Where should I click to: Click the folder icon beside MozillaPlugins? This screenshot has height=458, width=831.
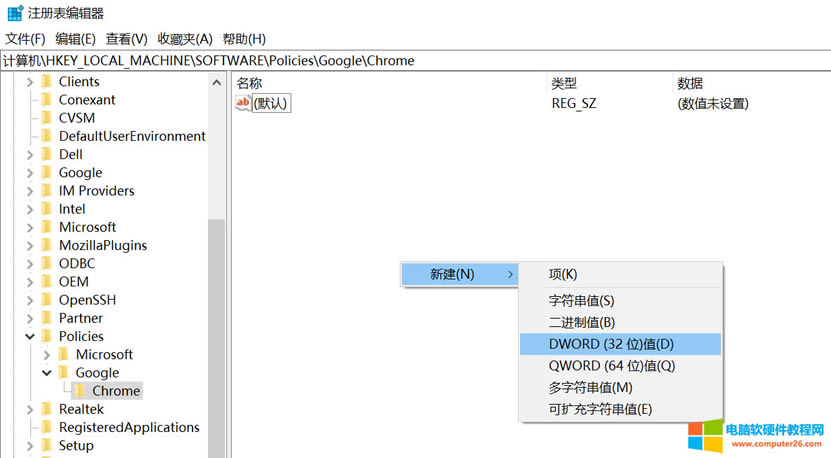pos(46,246)
